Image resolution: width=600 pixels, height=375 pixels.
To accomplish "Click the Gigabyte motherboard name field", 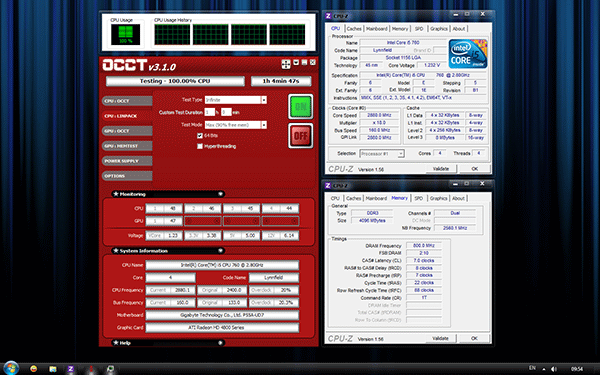I will [222, 315].
